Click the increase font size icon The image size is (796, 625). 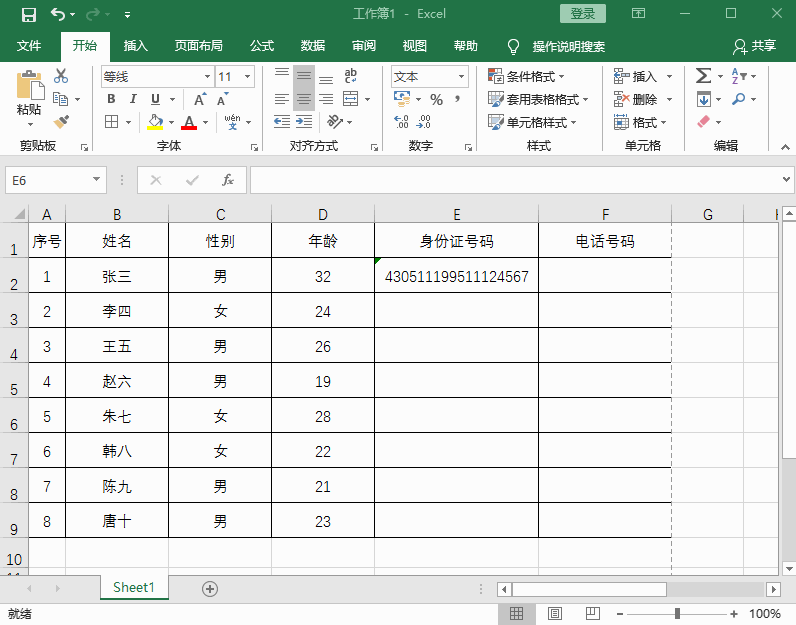(x=200, y=99)
